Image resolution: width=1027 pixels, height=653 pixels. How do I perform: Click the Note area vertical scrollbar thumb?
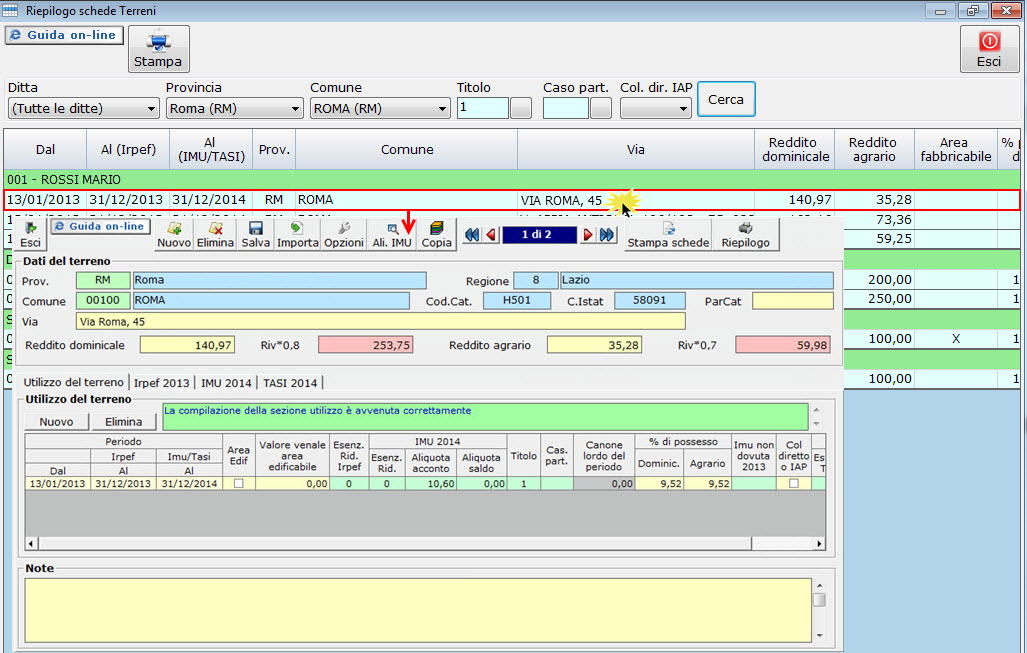click(x=819, y=600)
